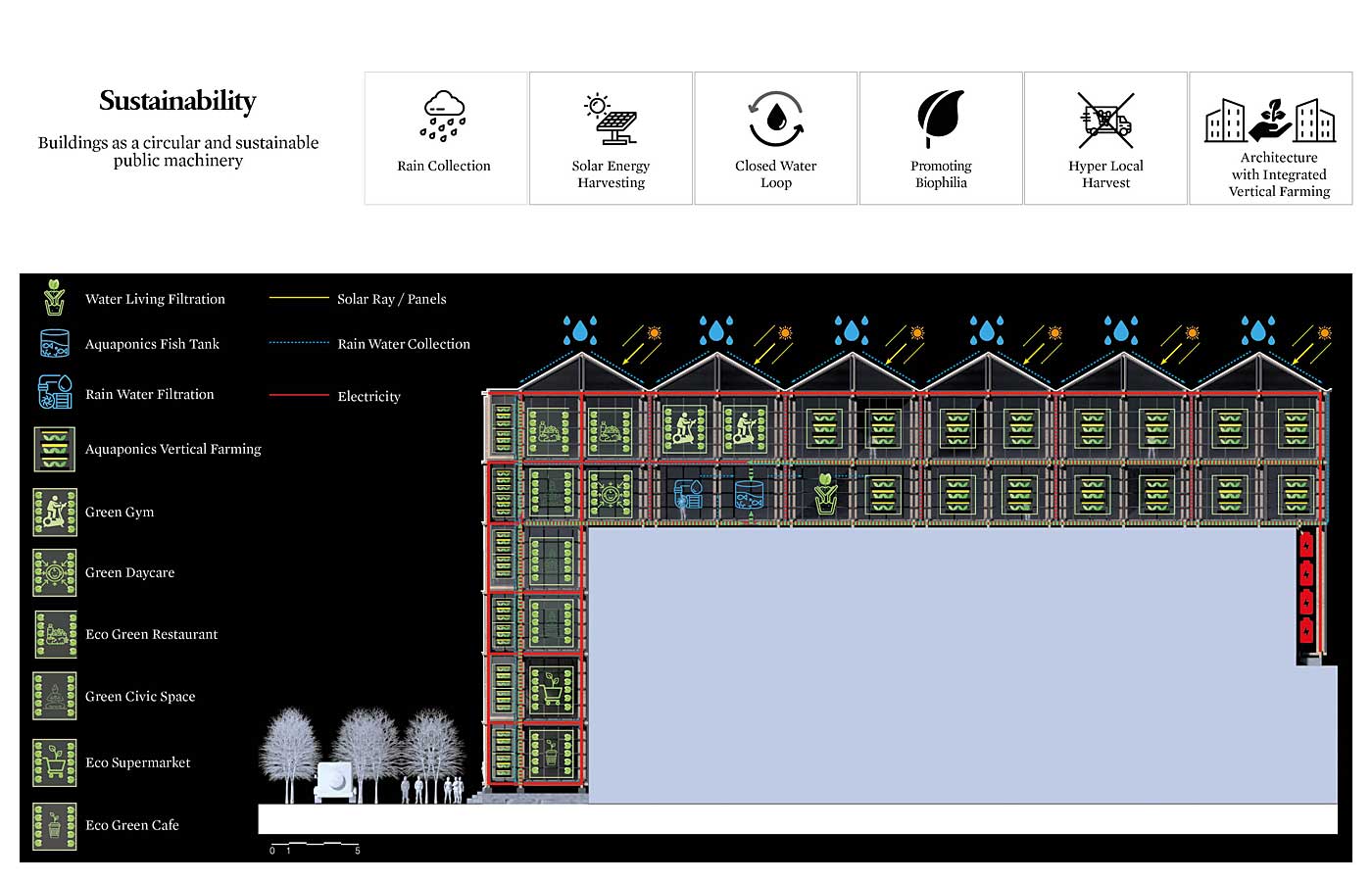Click the Eco Green Cafe label

[x=132, y=825]
